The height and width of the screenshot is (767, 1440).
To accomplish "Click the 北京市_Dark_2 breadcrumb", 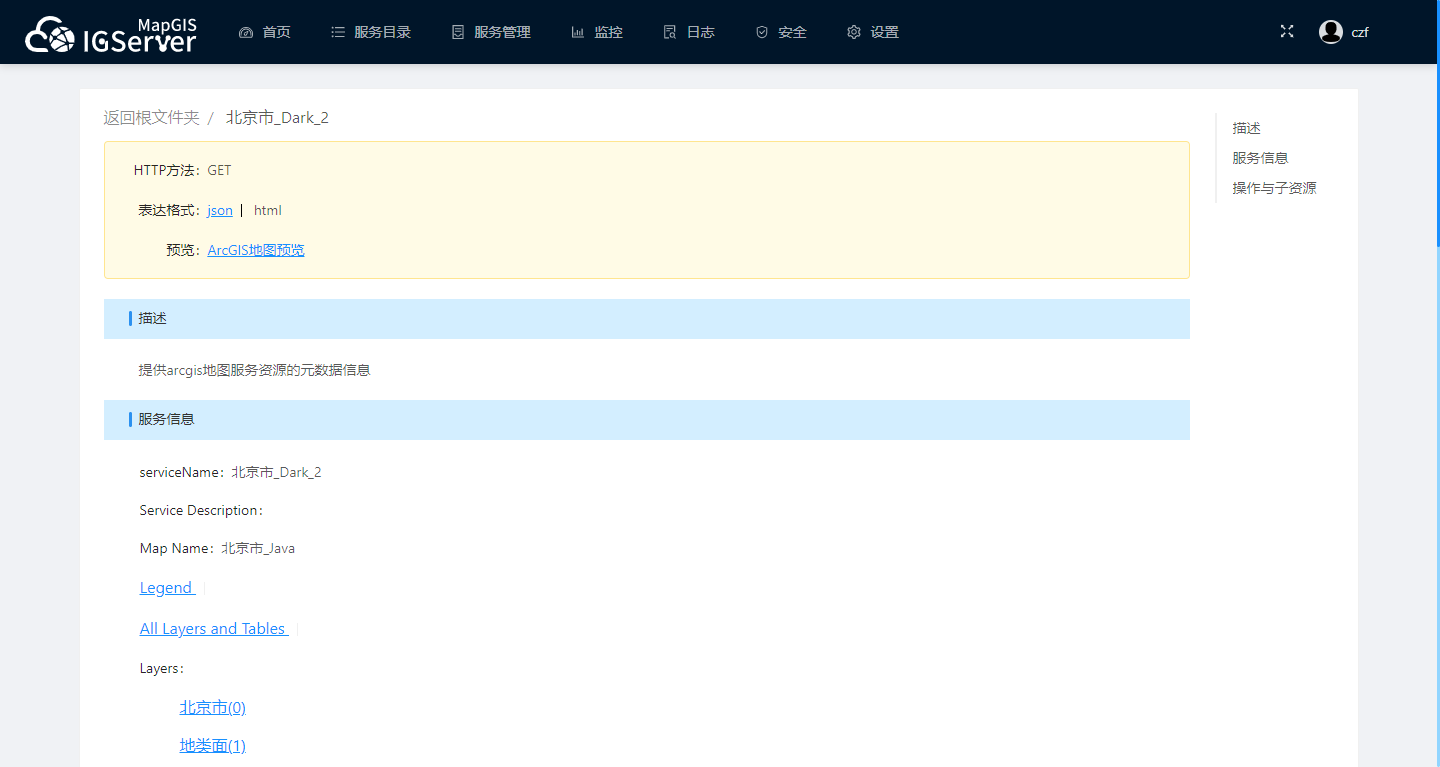I will (277, 118).
